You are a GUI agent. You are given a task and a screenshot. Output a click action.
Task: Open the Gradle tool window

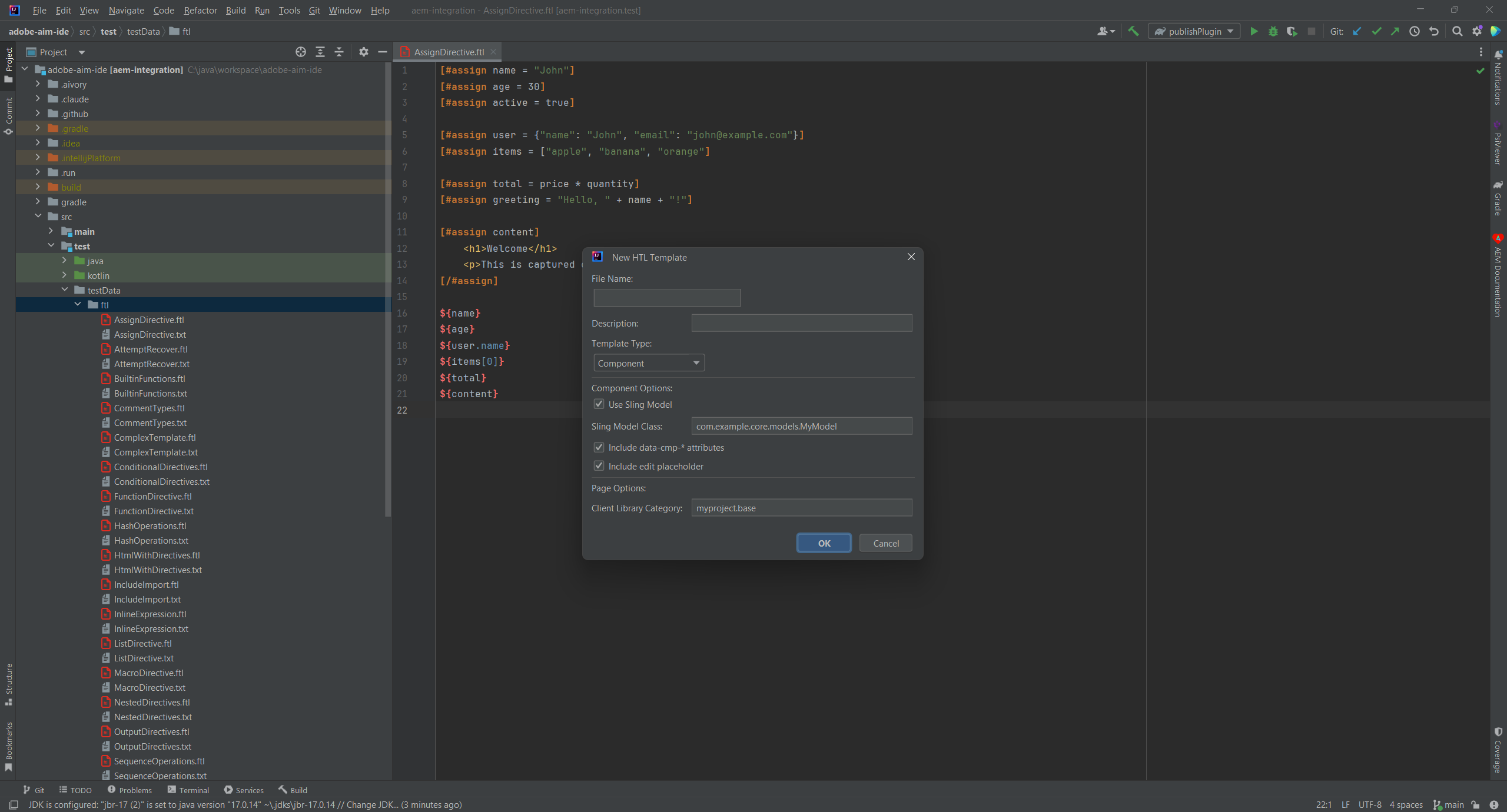tap(1498, 198)
